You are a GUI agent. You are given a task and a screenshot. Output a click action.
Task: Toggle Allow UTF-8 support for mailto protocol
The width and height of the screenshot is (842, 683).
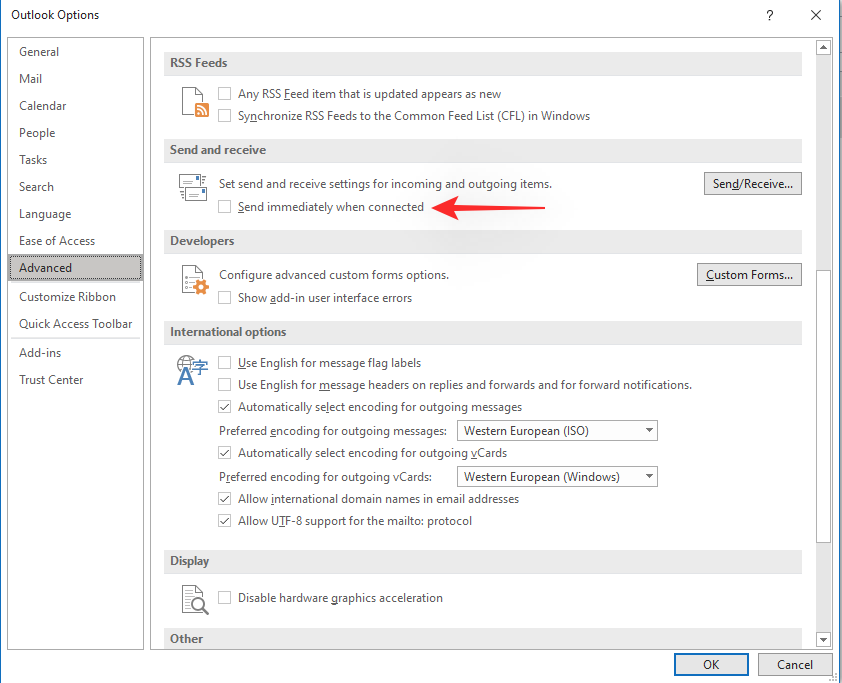click(x=224, y=521)
